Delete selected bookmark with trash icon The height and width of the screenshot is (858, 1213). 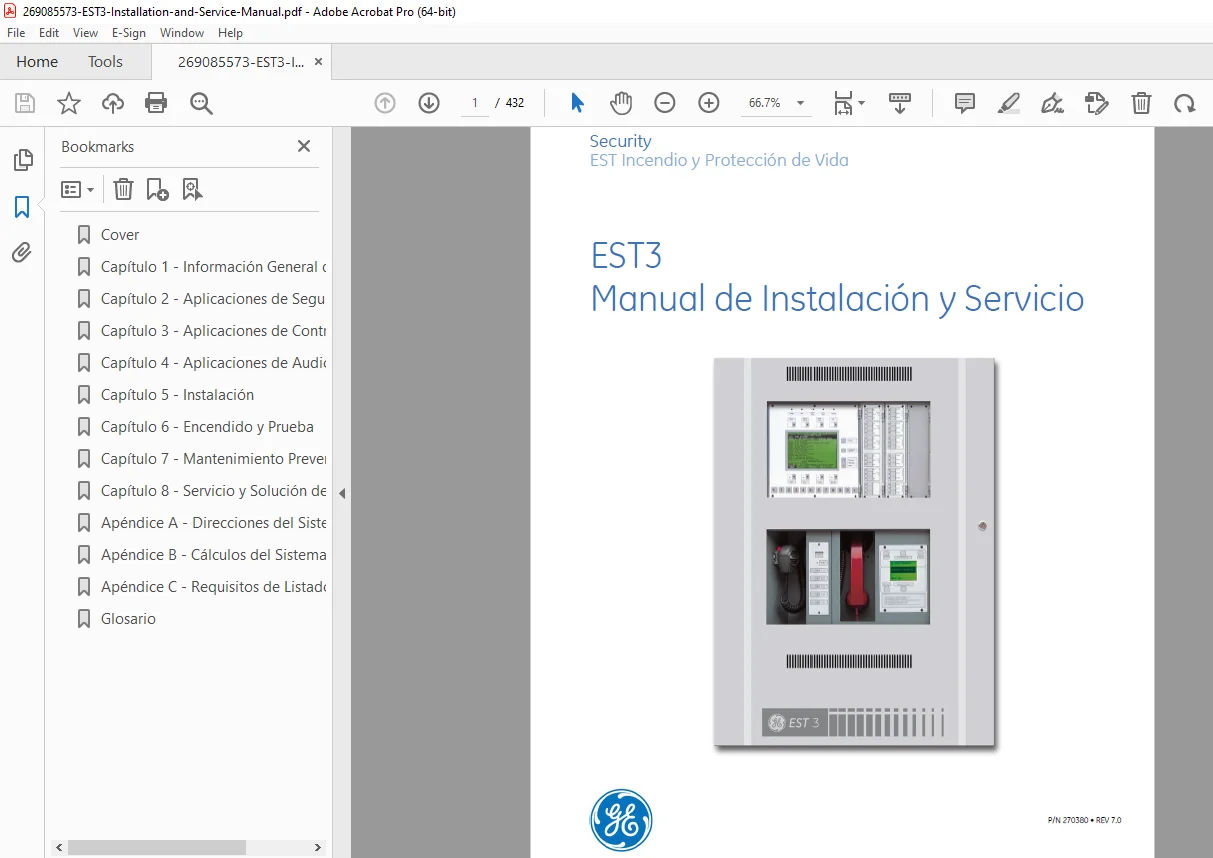pos(123,189)
